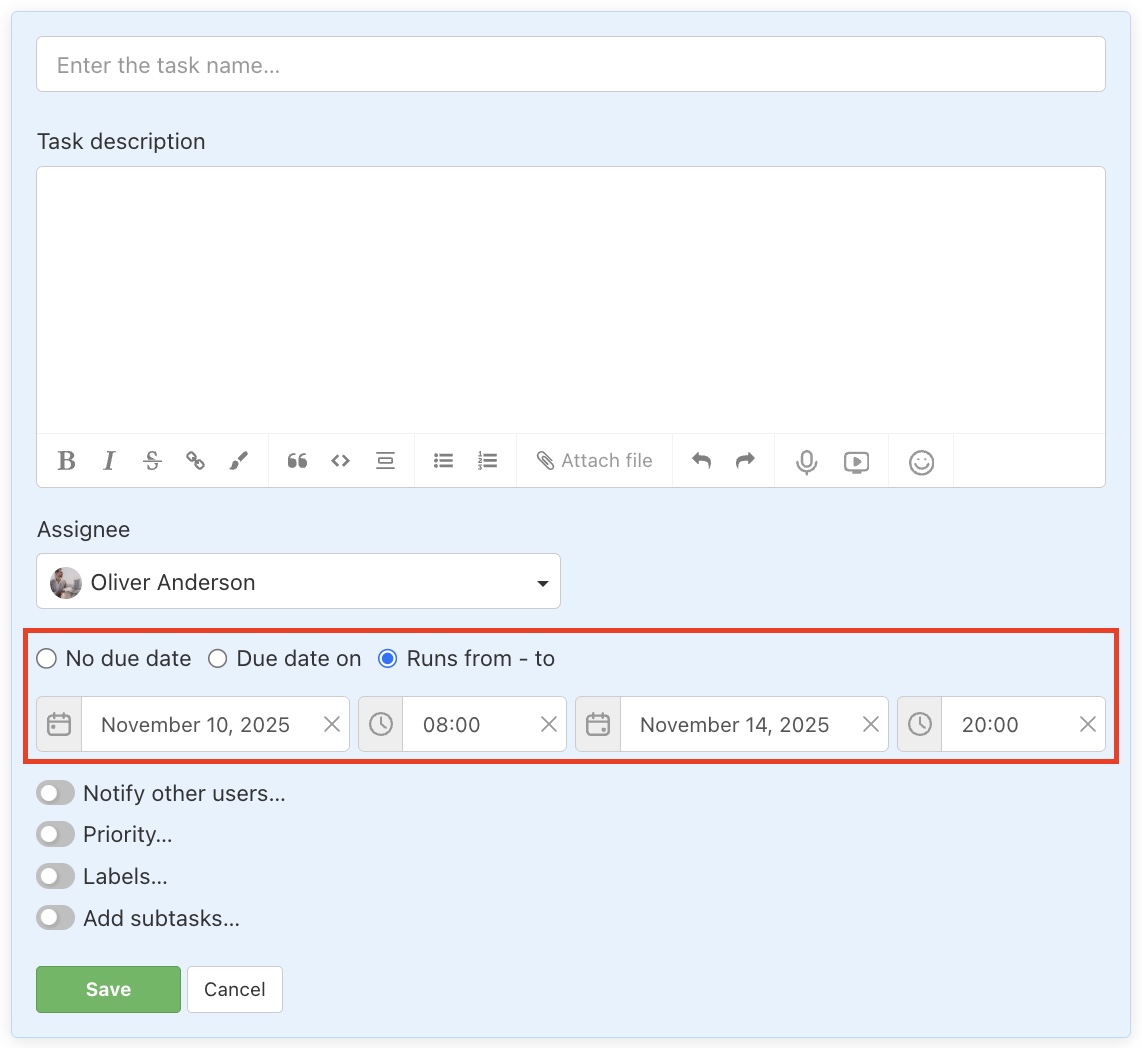Turn on the Priority option
The image size is (1142, 1048).
(55, 834)
